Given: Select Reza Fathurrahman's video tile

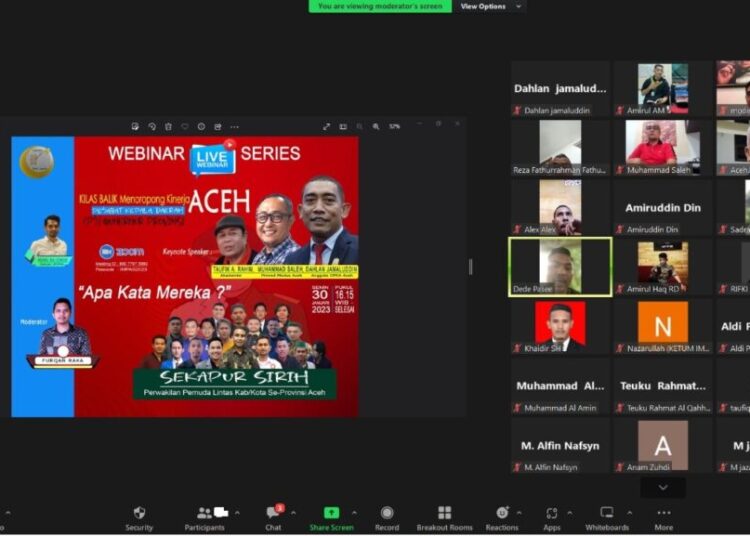Looking at the screenshot, I should (560, 148).
